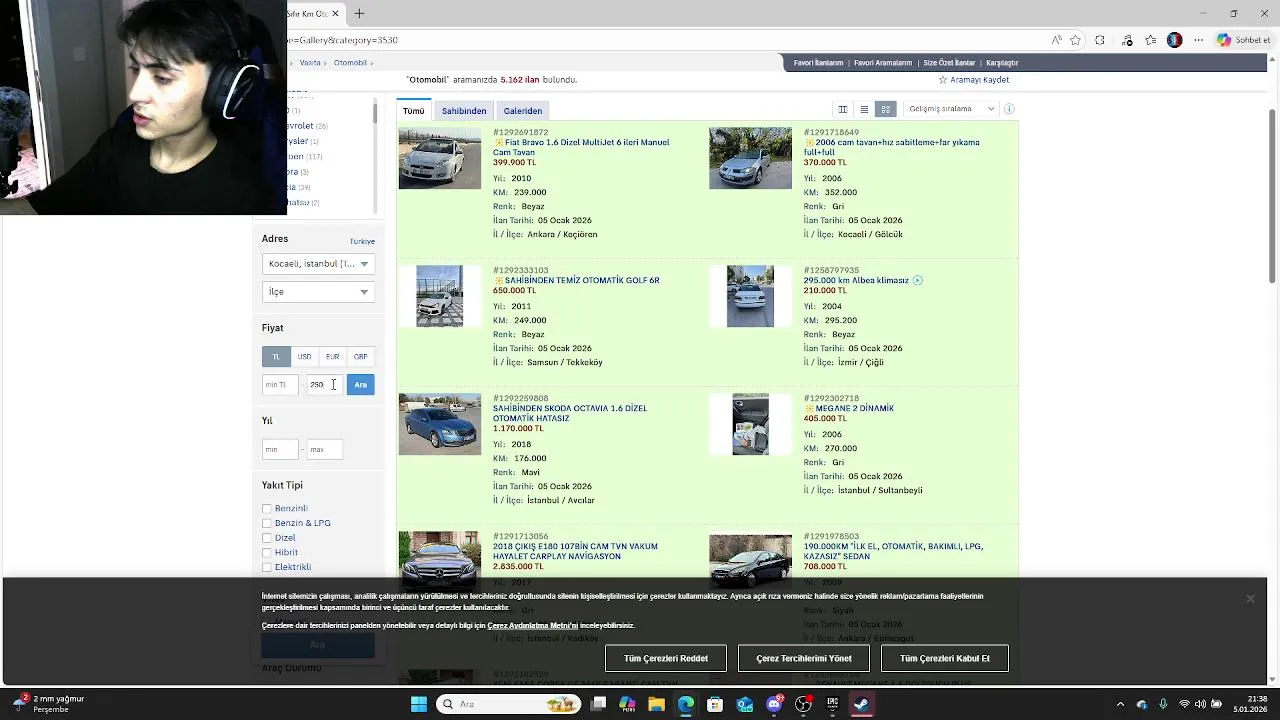Open Favori İlanlarım in top menu

[x=818, y=63]
